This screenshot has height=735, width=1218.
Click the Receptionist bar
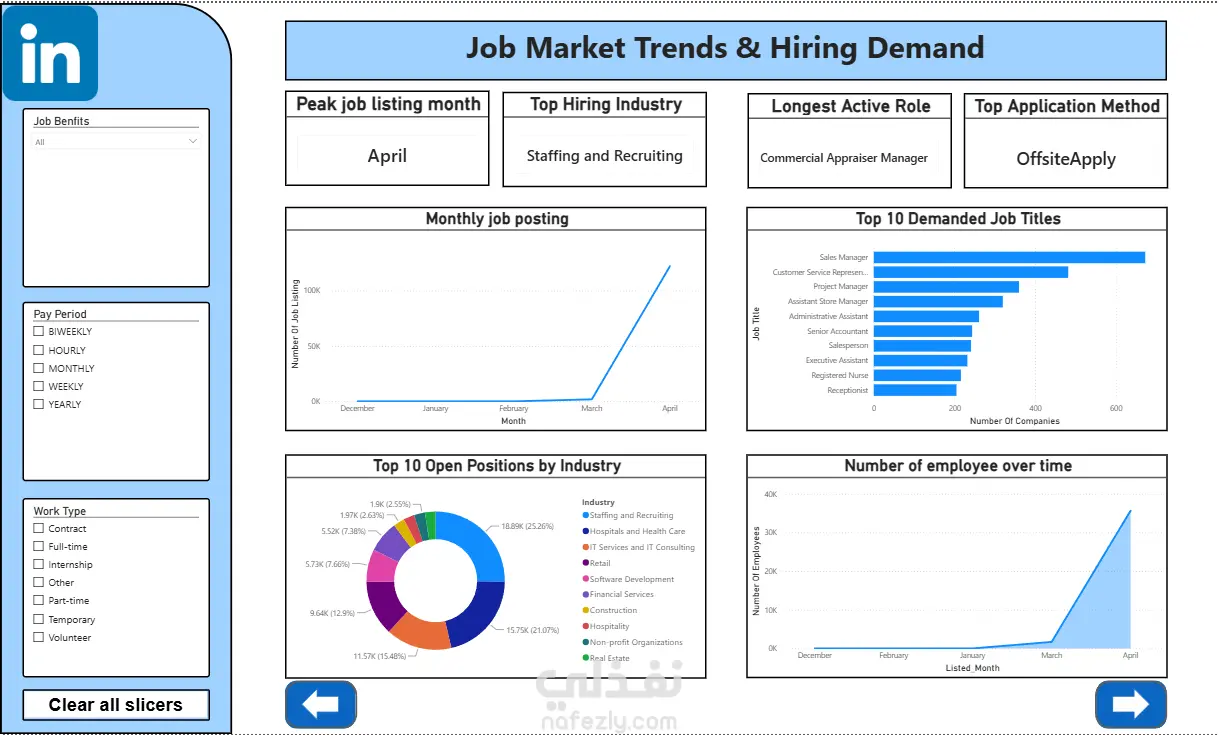coord(915,390)
